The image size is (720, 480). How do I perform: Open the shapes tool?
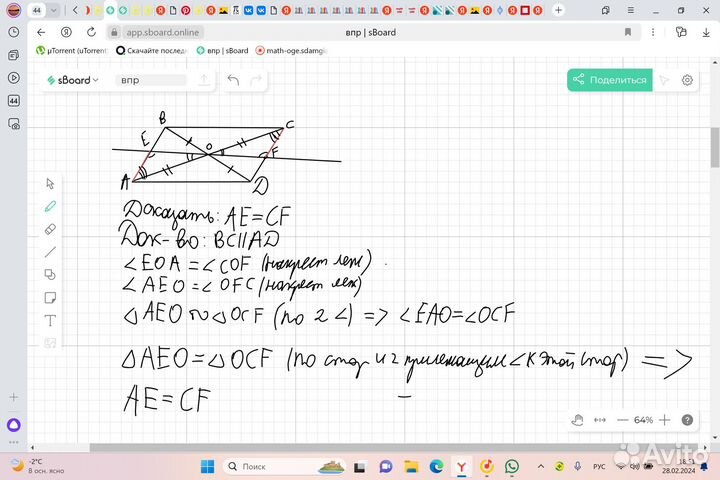coord(50,275)
